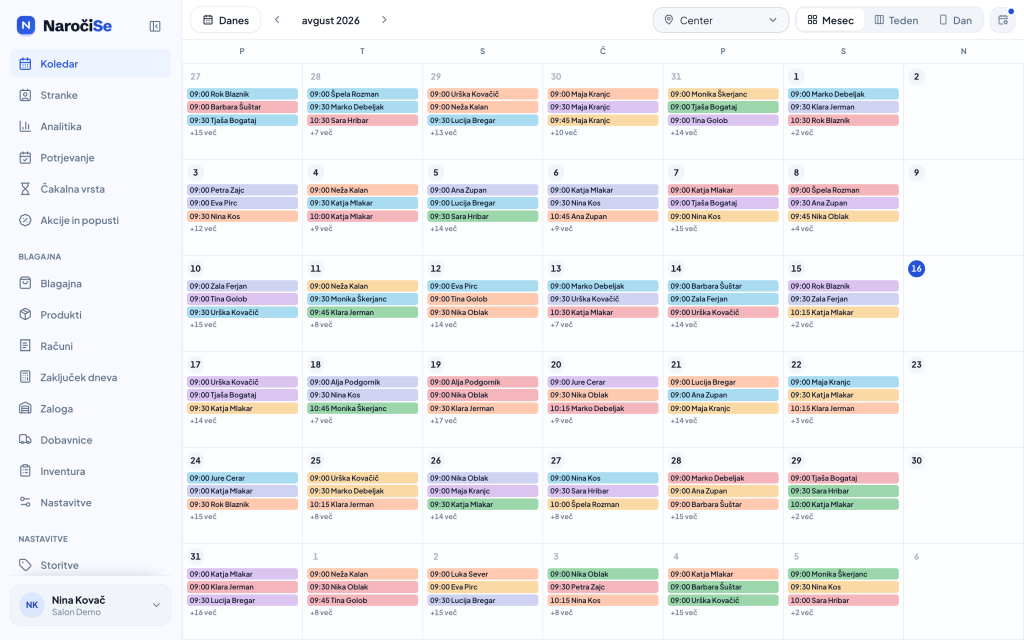Open 09:45 Klara Jerman appointment on August 11

[362, 312]
